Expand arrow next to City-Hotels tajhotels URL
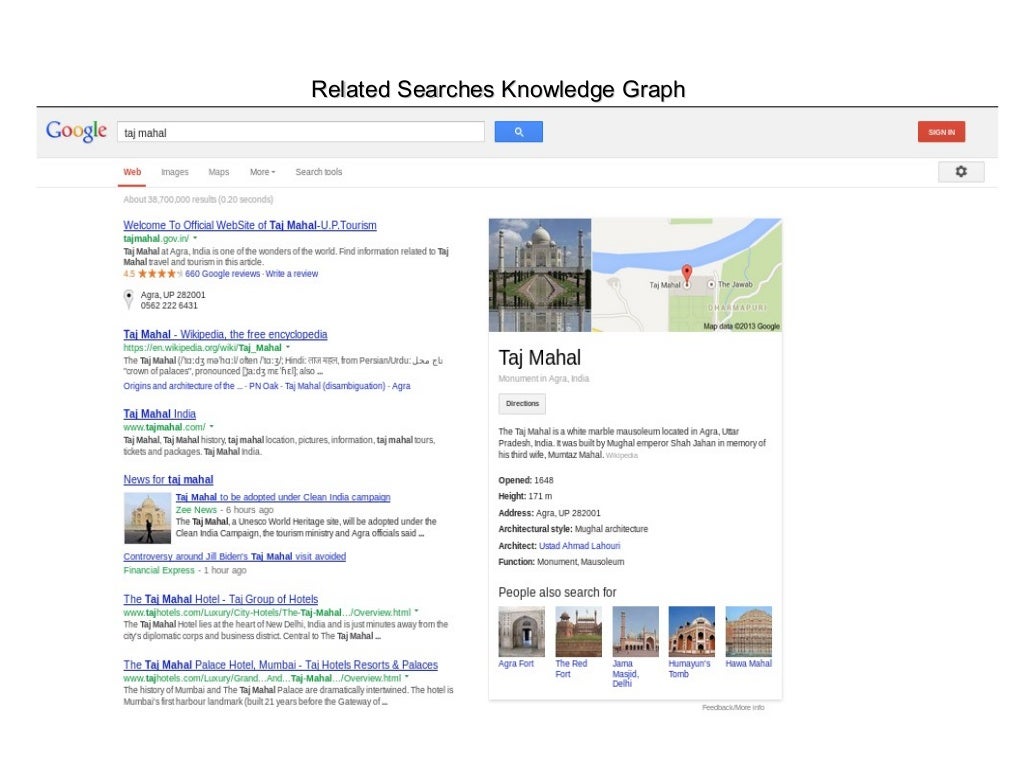 click(416, 613)
